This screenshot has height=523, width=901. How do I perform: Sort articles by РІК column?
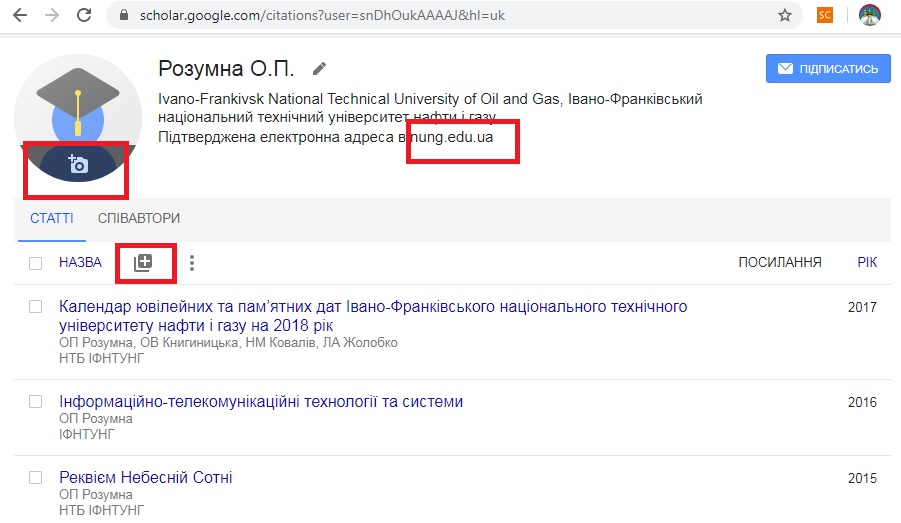867,263
